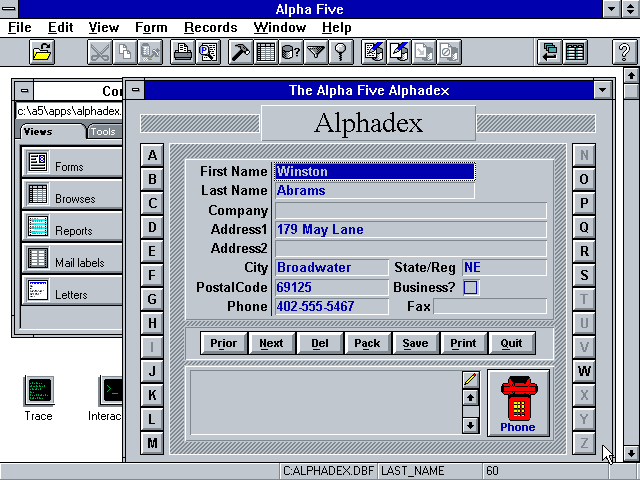Click the scissors cut icon
The image size is (640, 480).
(100, 52)
